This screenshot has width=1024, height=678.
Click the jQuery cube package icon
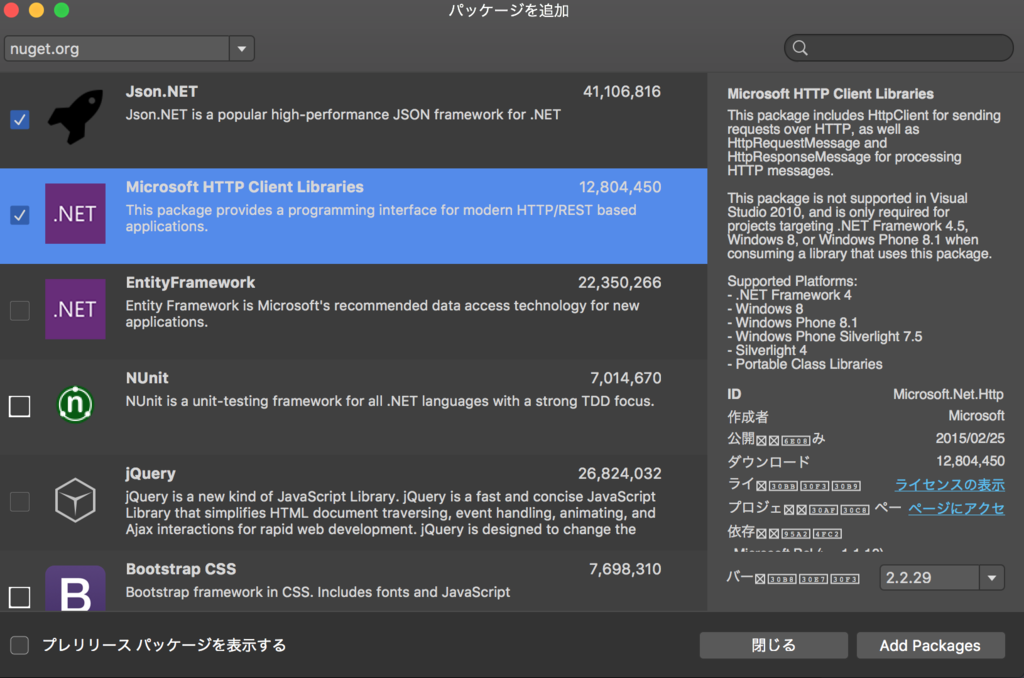pyautogui.click(x=75, y=500)
